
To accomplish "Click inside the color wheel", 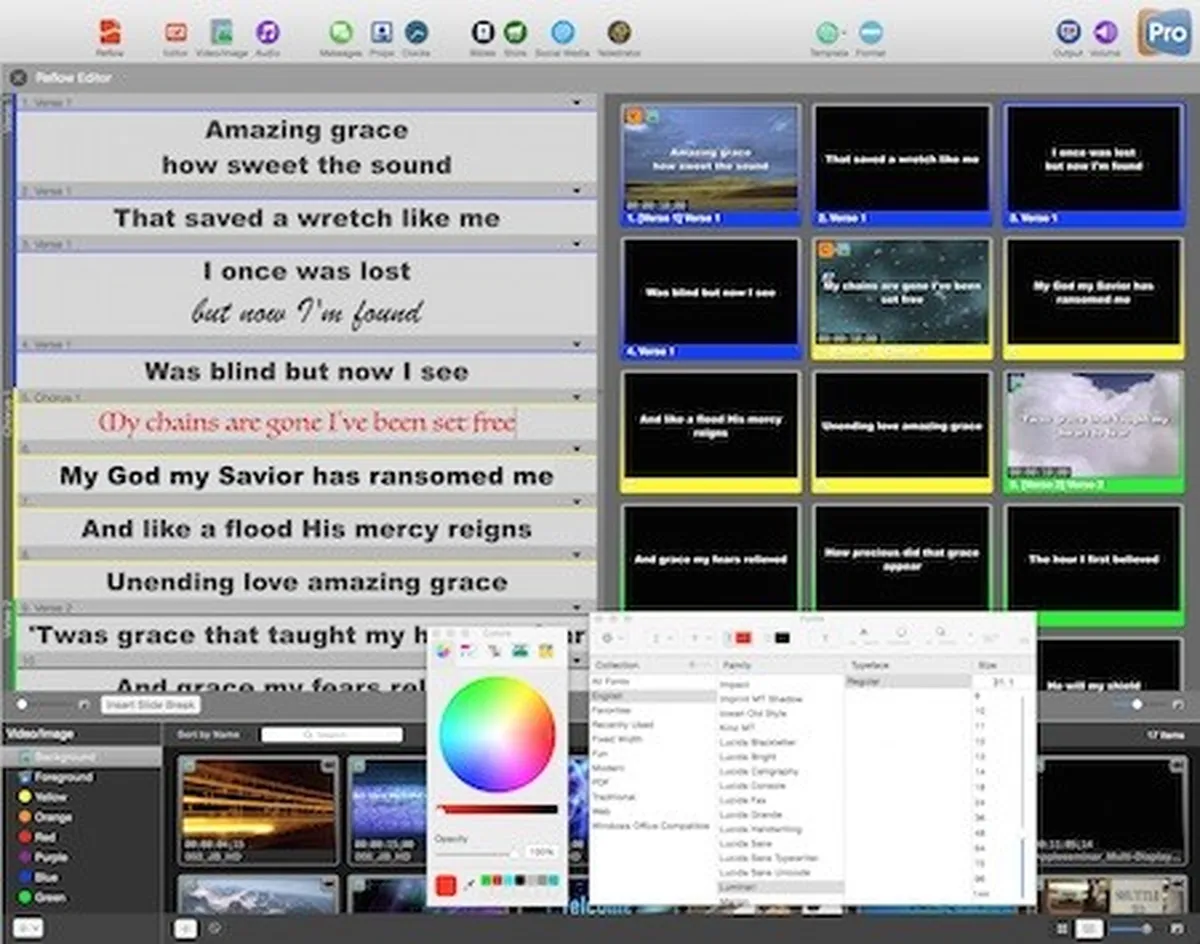I will tap(497, 734).
